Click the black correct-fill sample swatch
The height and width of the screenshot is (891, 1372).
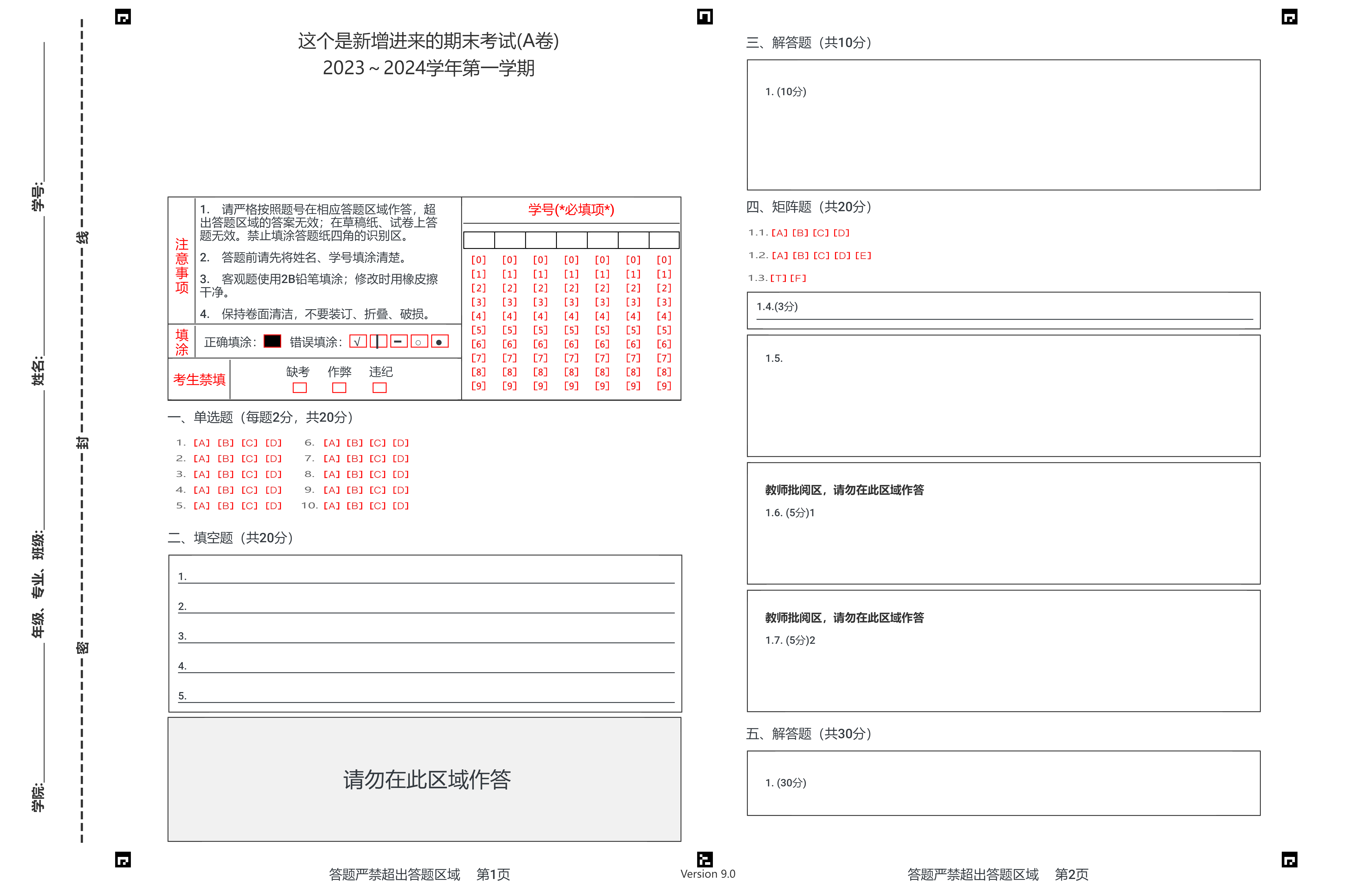pos(272,341)
